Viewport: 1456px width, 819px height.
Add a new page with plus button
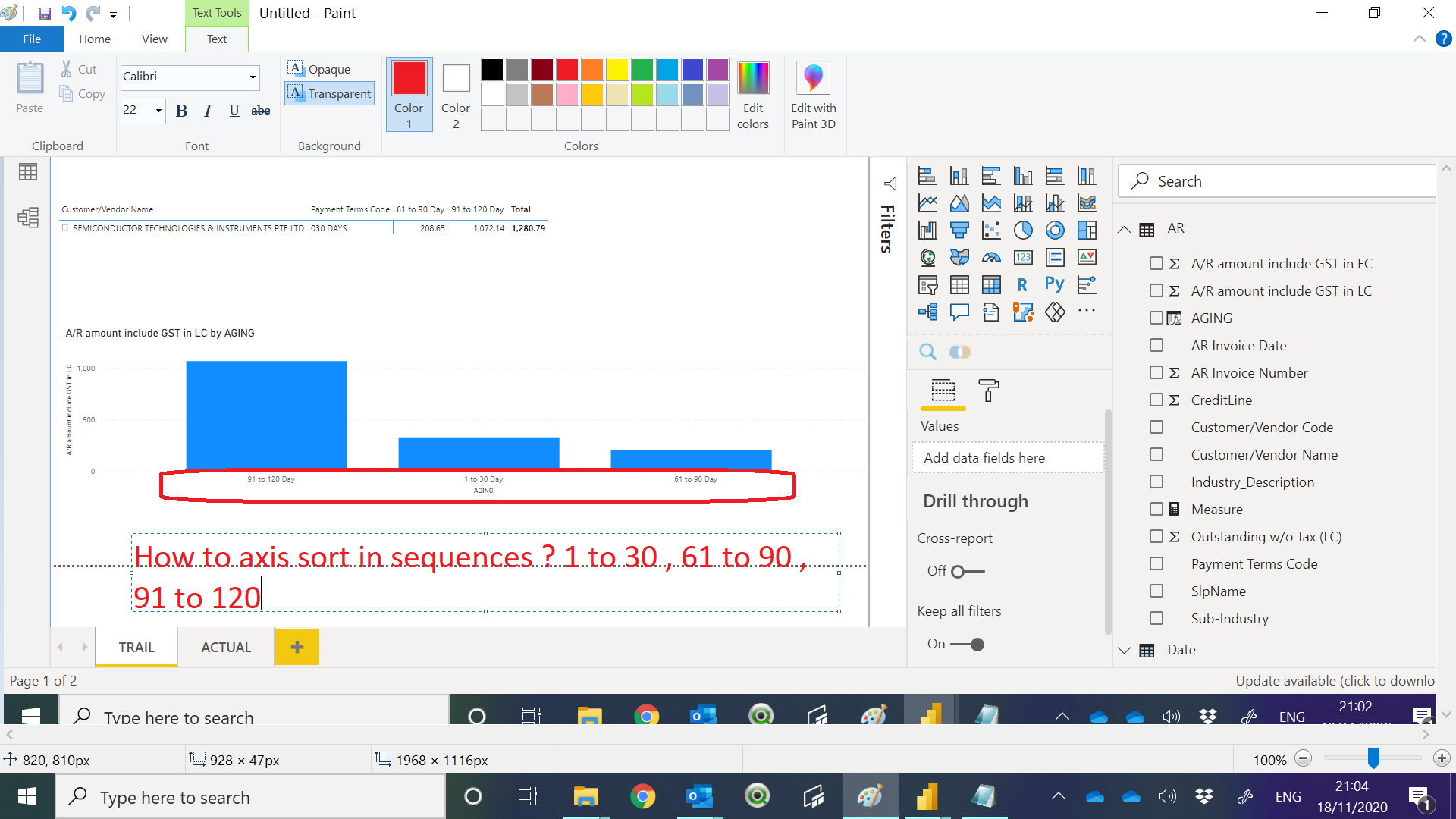pos(297,647)
